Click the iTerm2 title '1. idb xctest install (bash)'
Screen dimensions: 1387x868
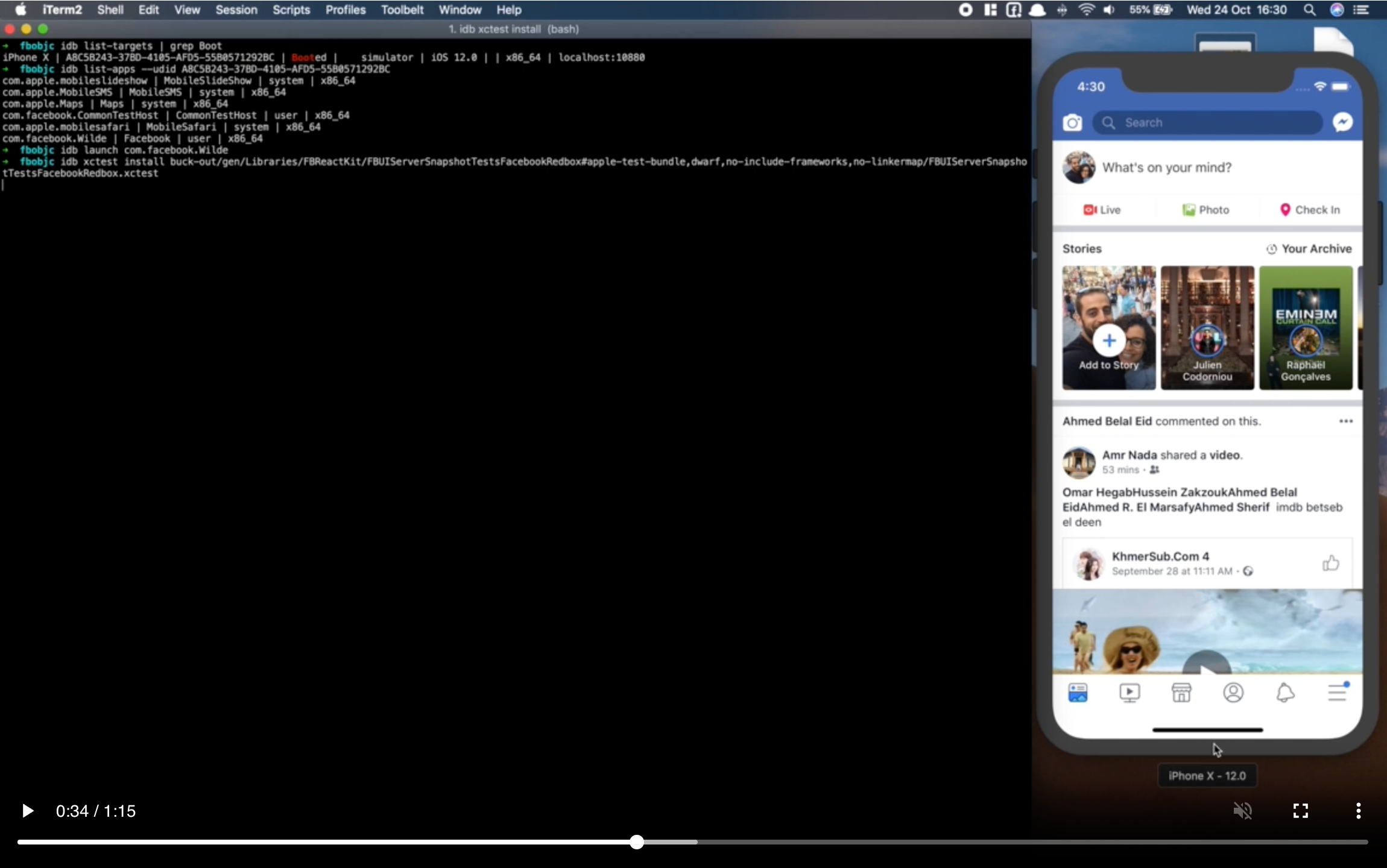(513, 29)
